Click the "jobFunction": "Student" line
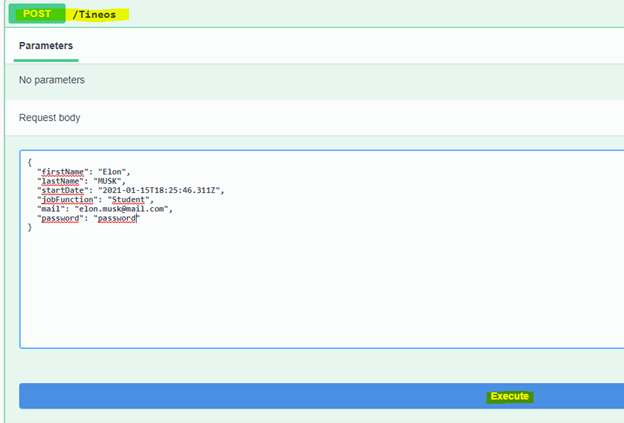 [x=95, y=199]
